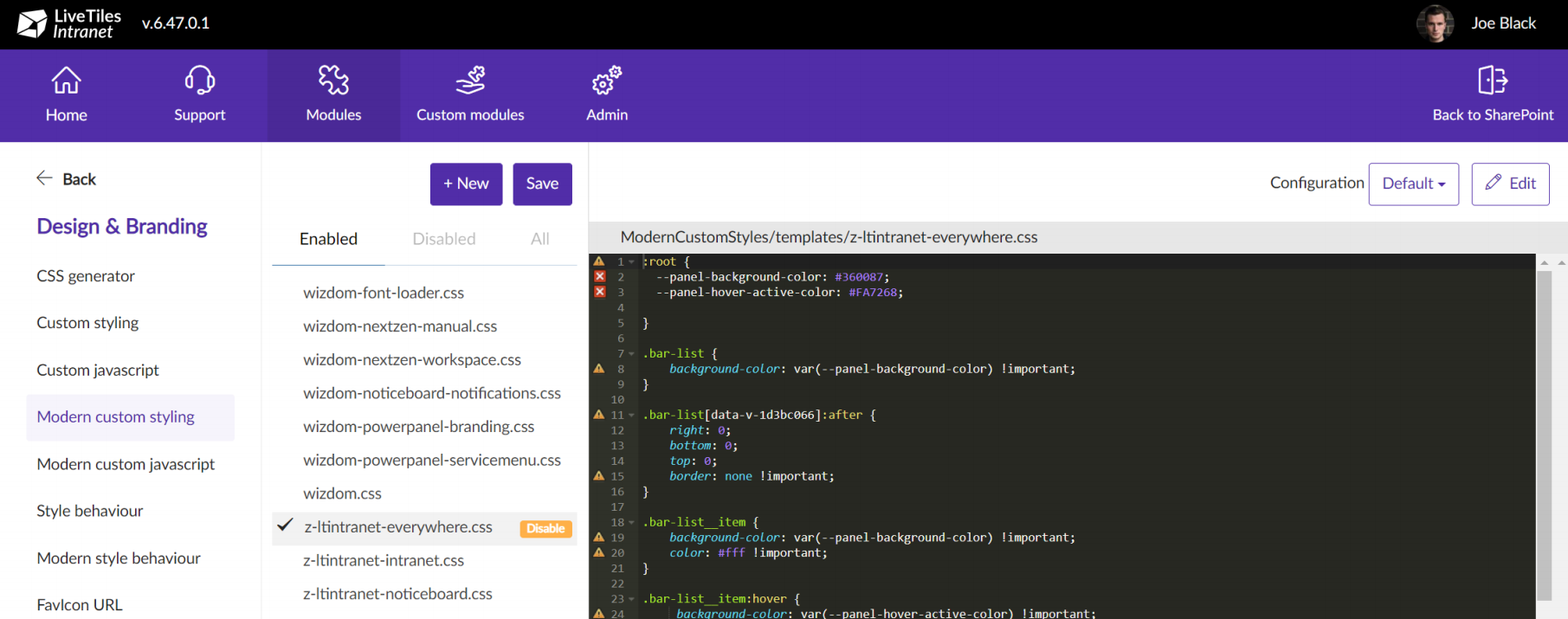Open Modern style behaviour in sidebar
This screenshot has width=1568, height=619.
pos(119,558)
